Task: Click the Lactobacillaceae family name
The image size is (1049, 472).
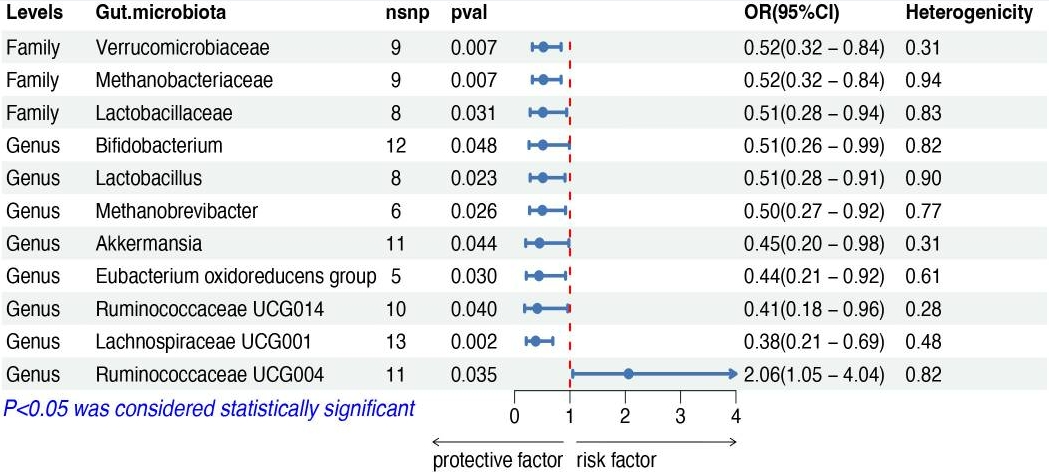Action: pyautogui.click(x=164, y=112)
